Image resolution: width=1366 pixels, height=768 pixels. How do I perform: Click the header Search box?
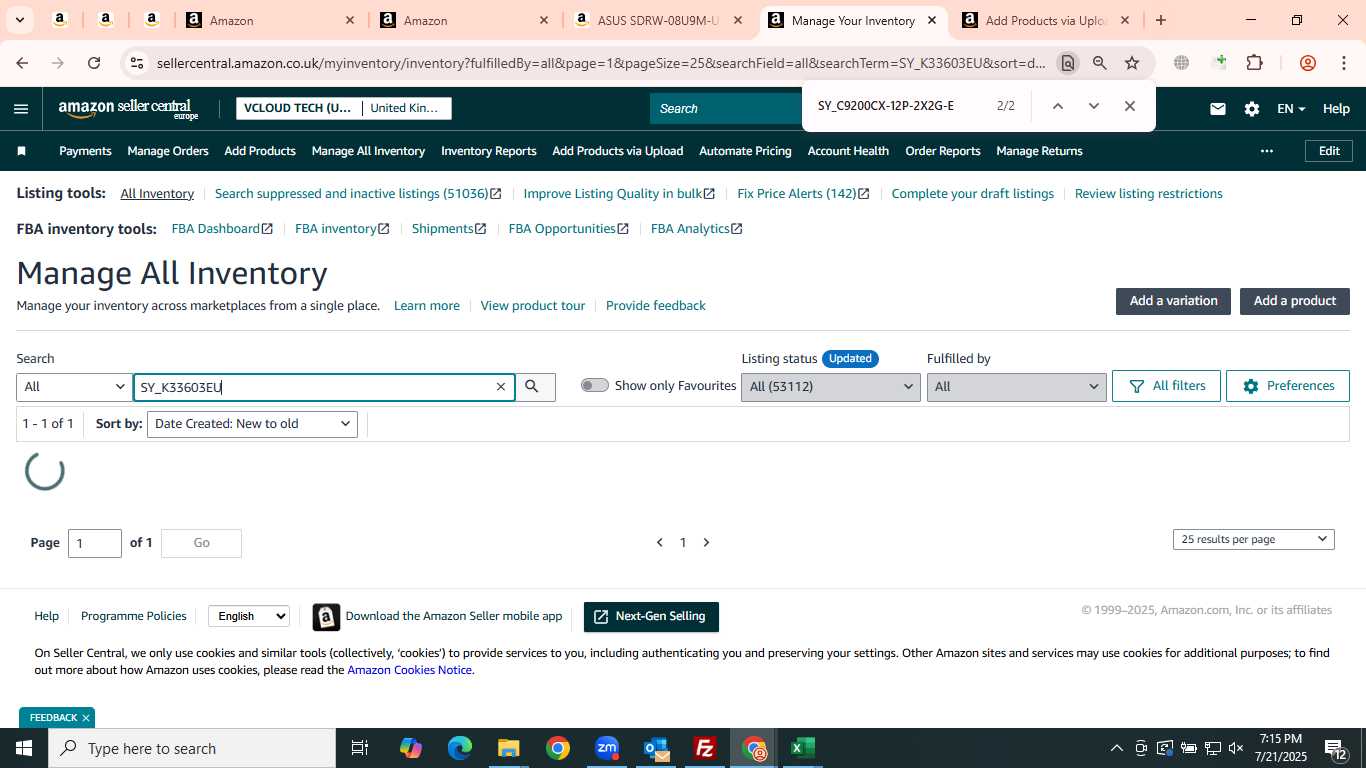tap(726, 109)
